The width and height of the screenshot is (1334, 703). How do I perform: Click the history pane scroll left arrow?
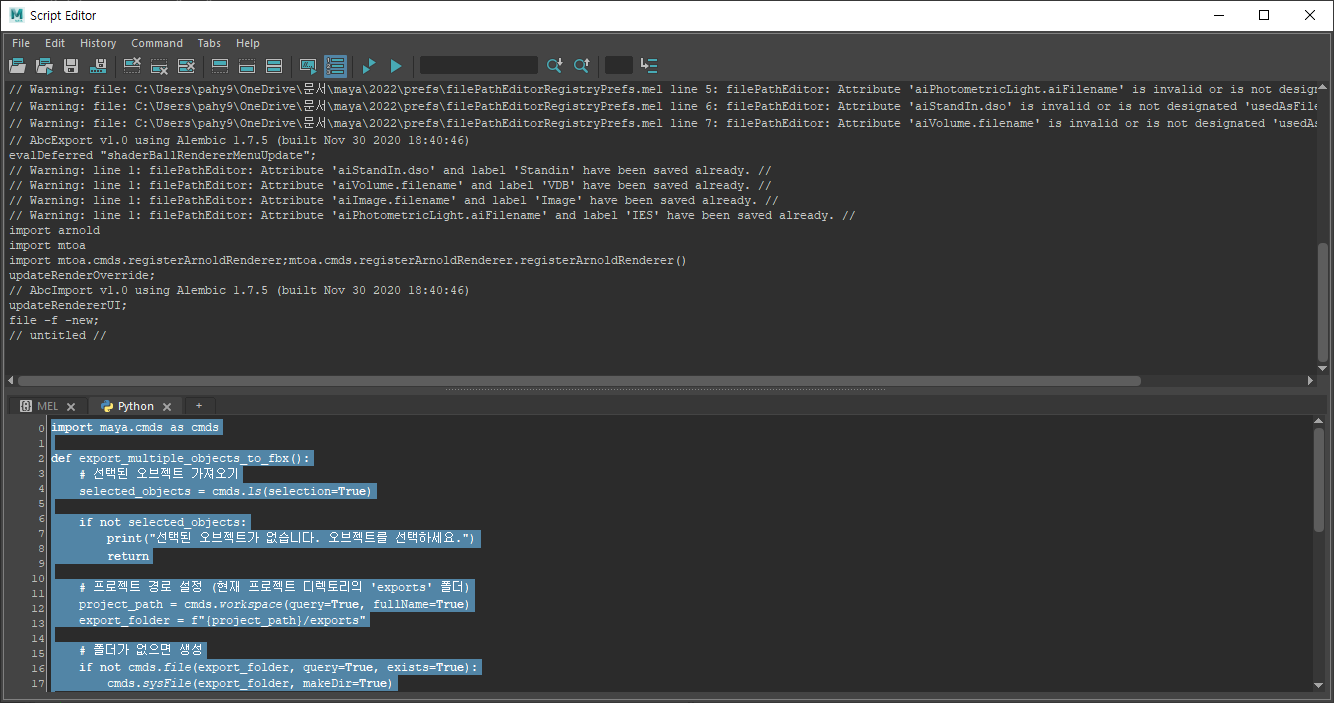point(10,380)
